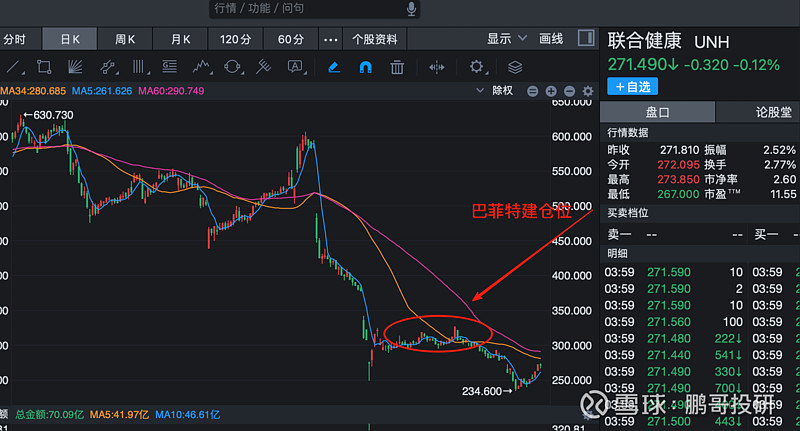Click the 总金额:70.09亿 volume label
Viewport: 800px width, 431px height.
point(49,415)
